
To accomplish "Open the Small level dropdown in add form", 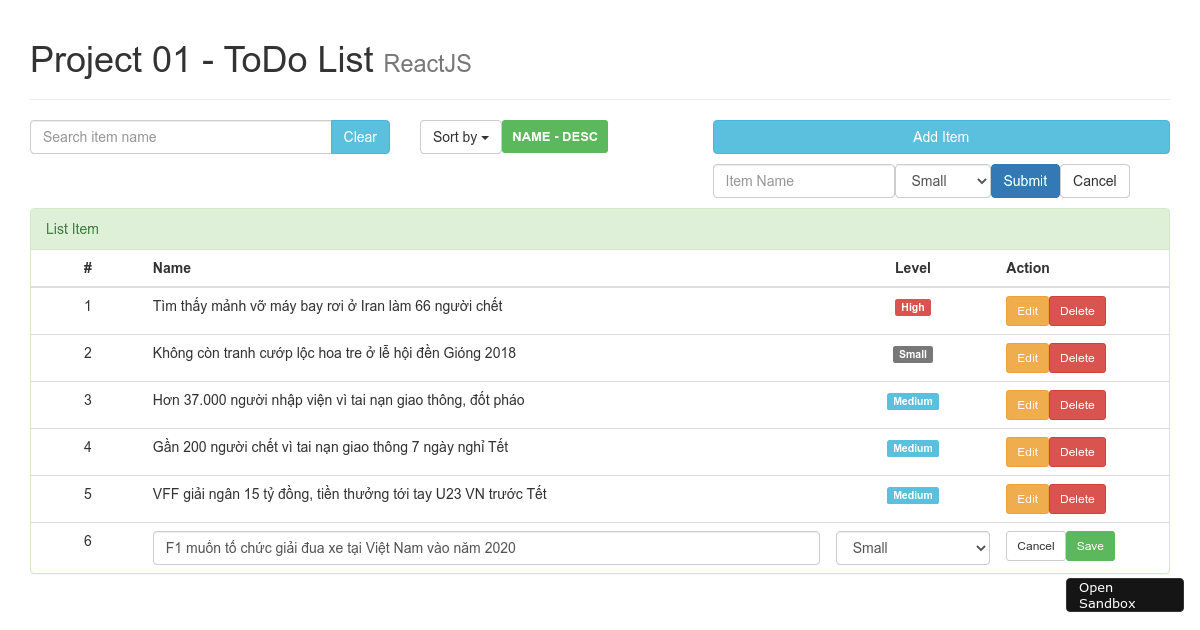I will 942,181.
